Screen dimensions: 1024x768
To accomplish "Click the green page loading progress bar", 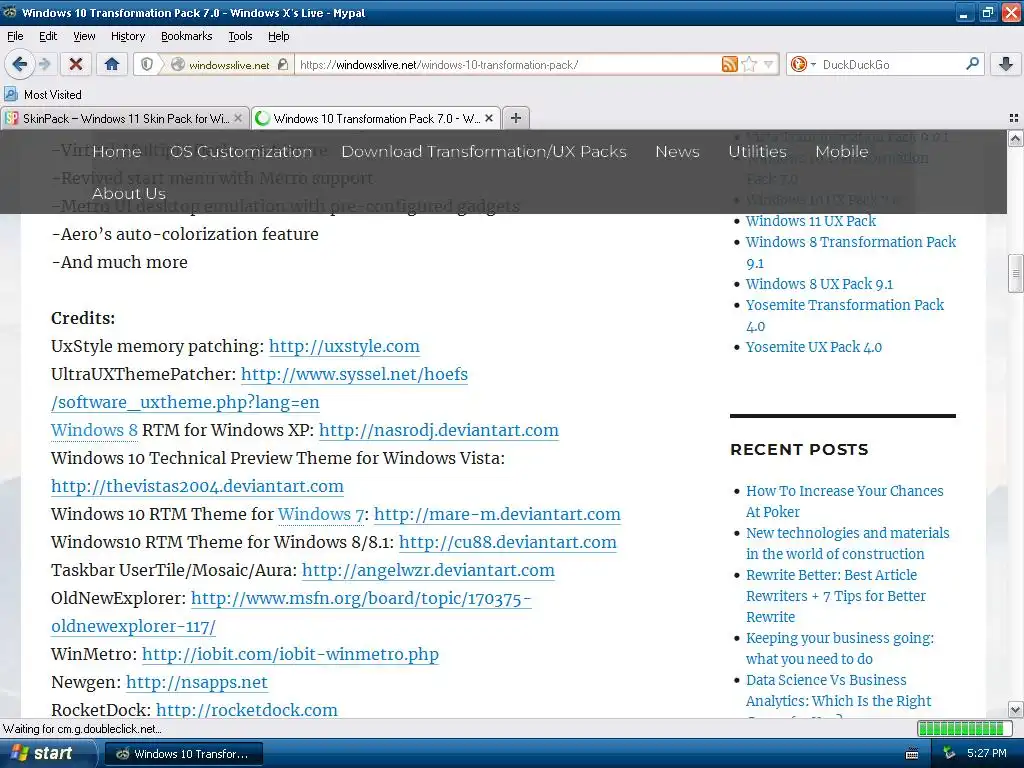I will coord(964,728).
